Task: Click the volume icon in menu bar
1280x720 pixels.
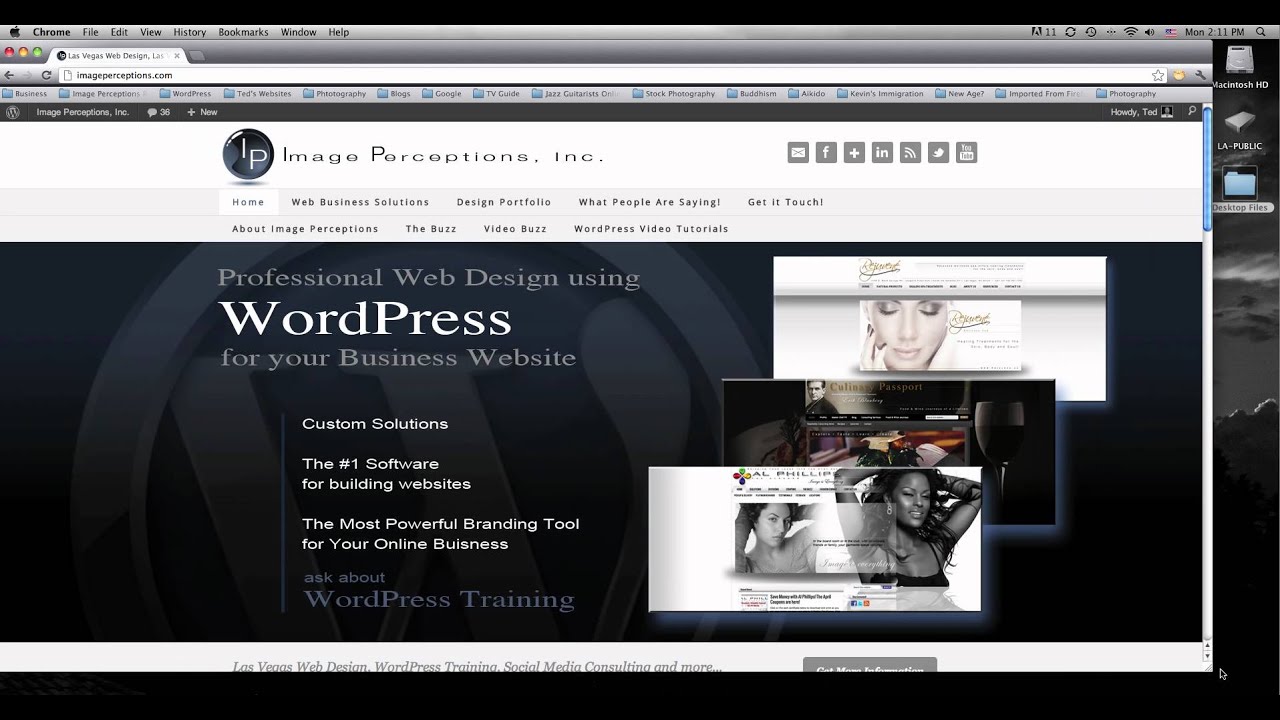Action: click(1149, 32)
